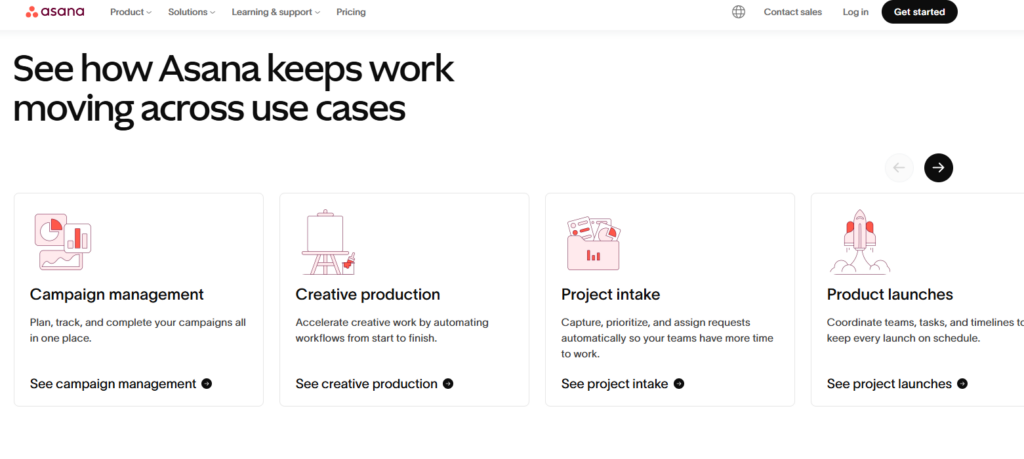The image size is (1024, 459).
Task: Click the previous arrow carousel button
Action: click(899, 168)
